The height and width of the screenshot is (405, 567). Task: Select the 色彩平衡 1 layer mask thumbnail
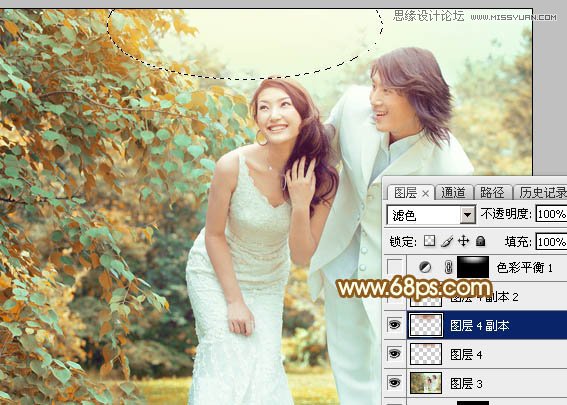click(473, 267)
